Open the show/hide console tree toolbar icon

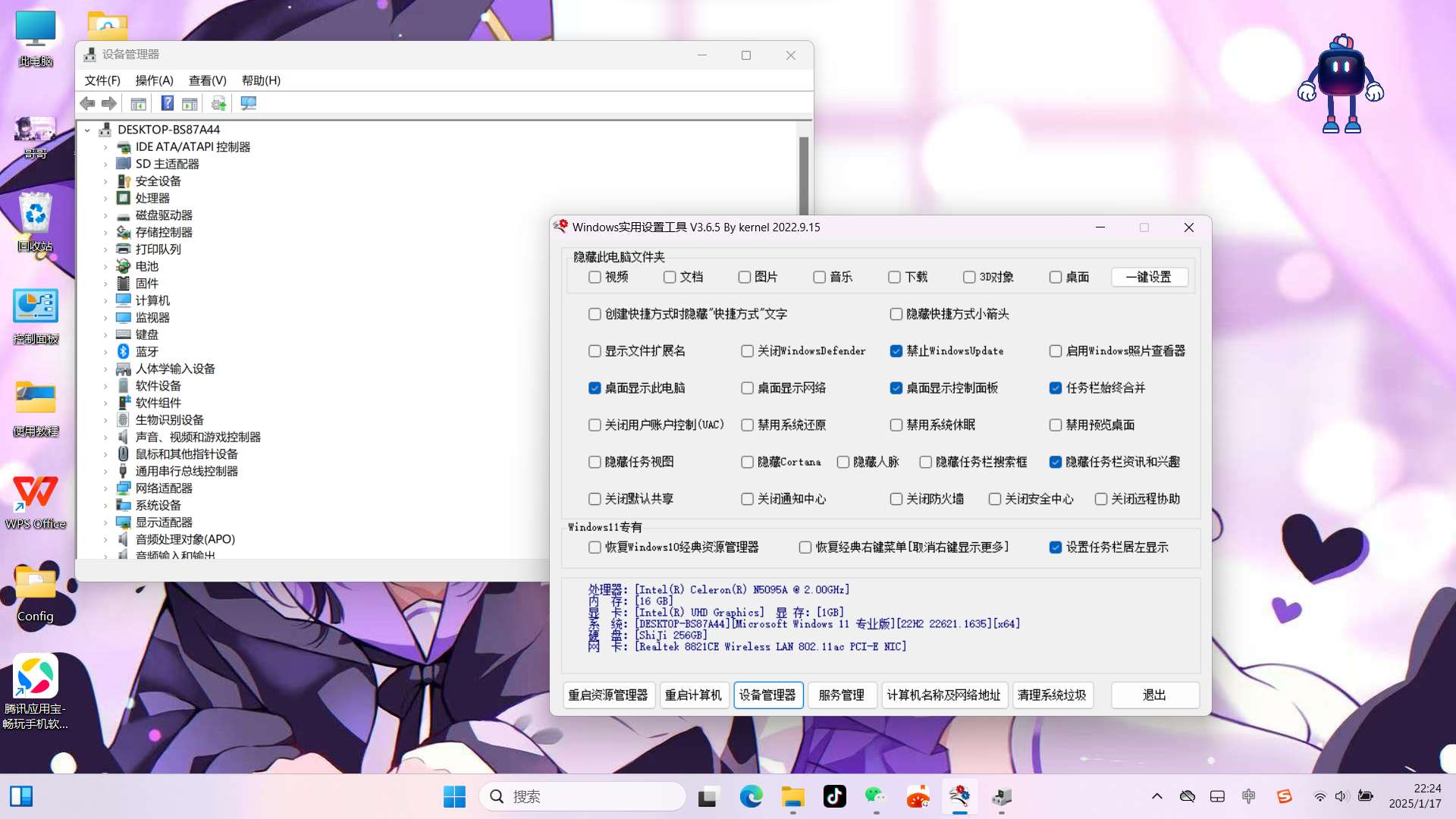[138, 103]
